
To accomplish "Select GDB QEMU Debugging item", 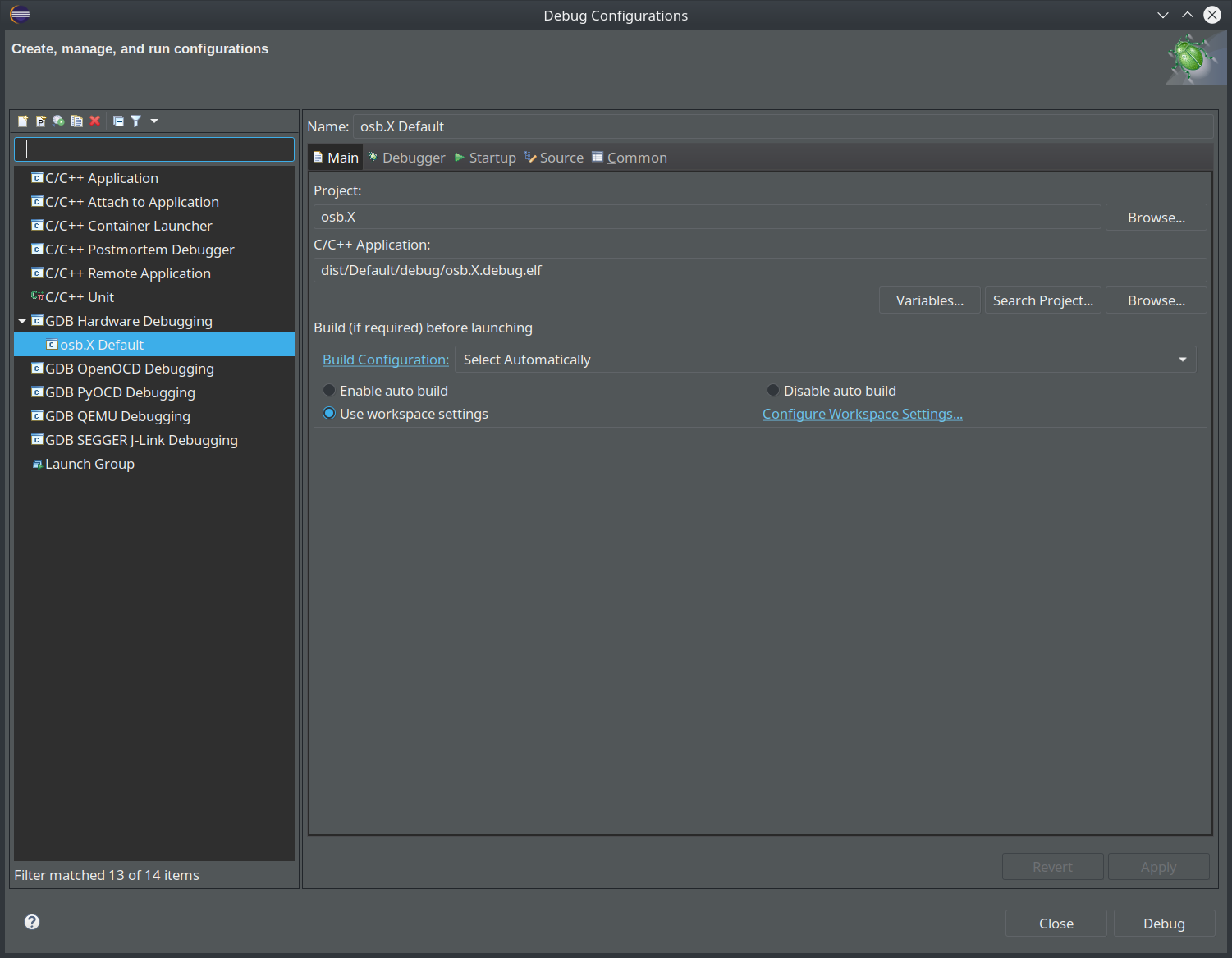I will coord(117,416).
